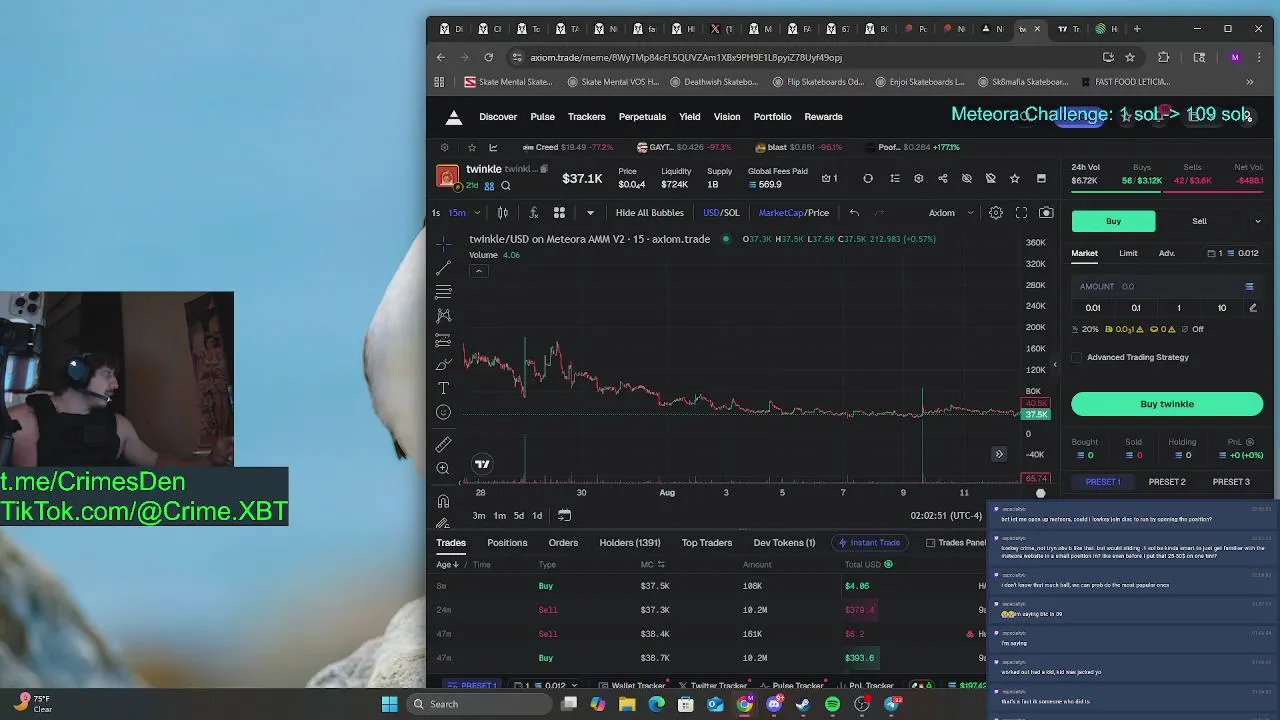Select the 0.01 amount preset

click(1093, 308)
